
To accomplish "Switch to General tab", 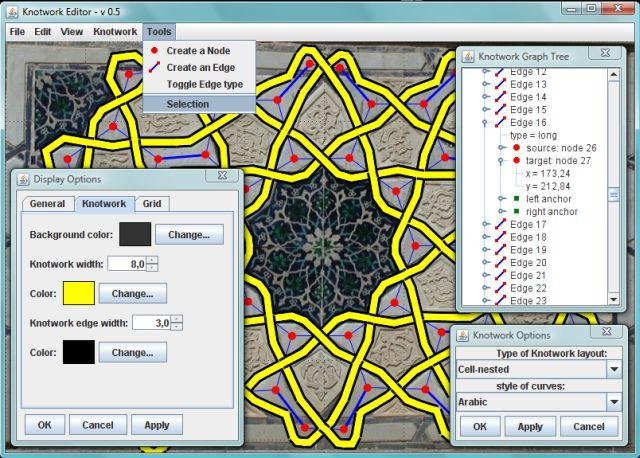I will pyautogui.click(x=47, y=204).
